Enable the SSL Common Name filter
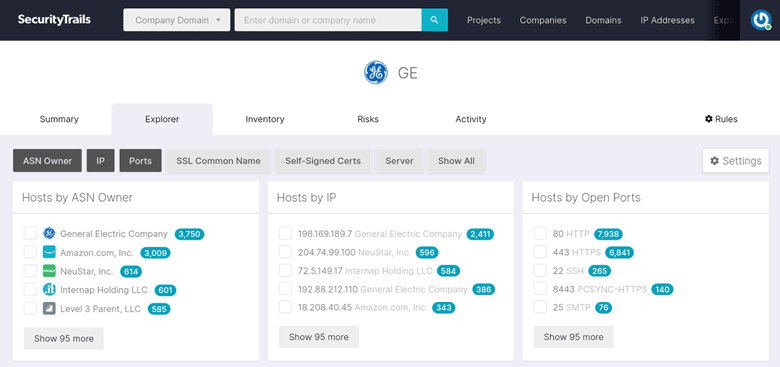 [x=218, y=161]
